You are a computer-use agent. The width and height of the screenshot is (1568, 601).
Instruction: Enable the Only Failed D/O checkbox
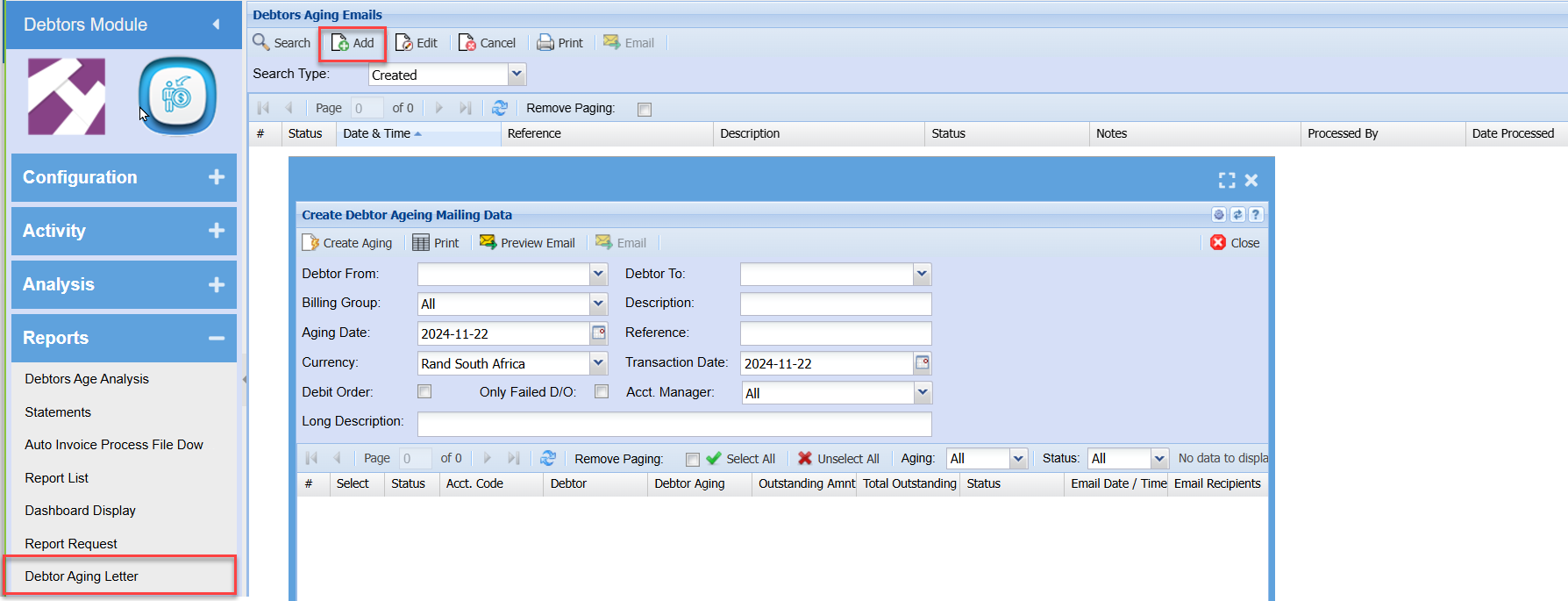pyautogui.click(x=602, y=391)
